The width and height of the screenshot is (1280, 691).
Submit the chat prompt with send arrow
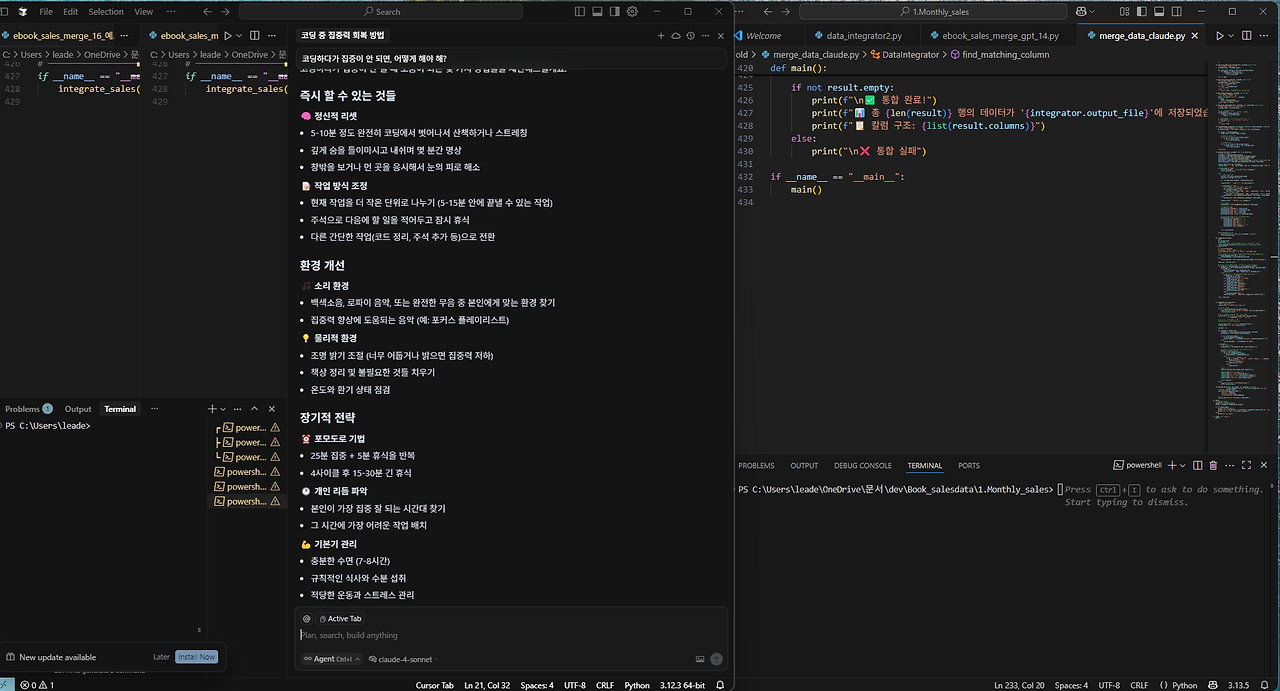tap(716, 658)
